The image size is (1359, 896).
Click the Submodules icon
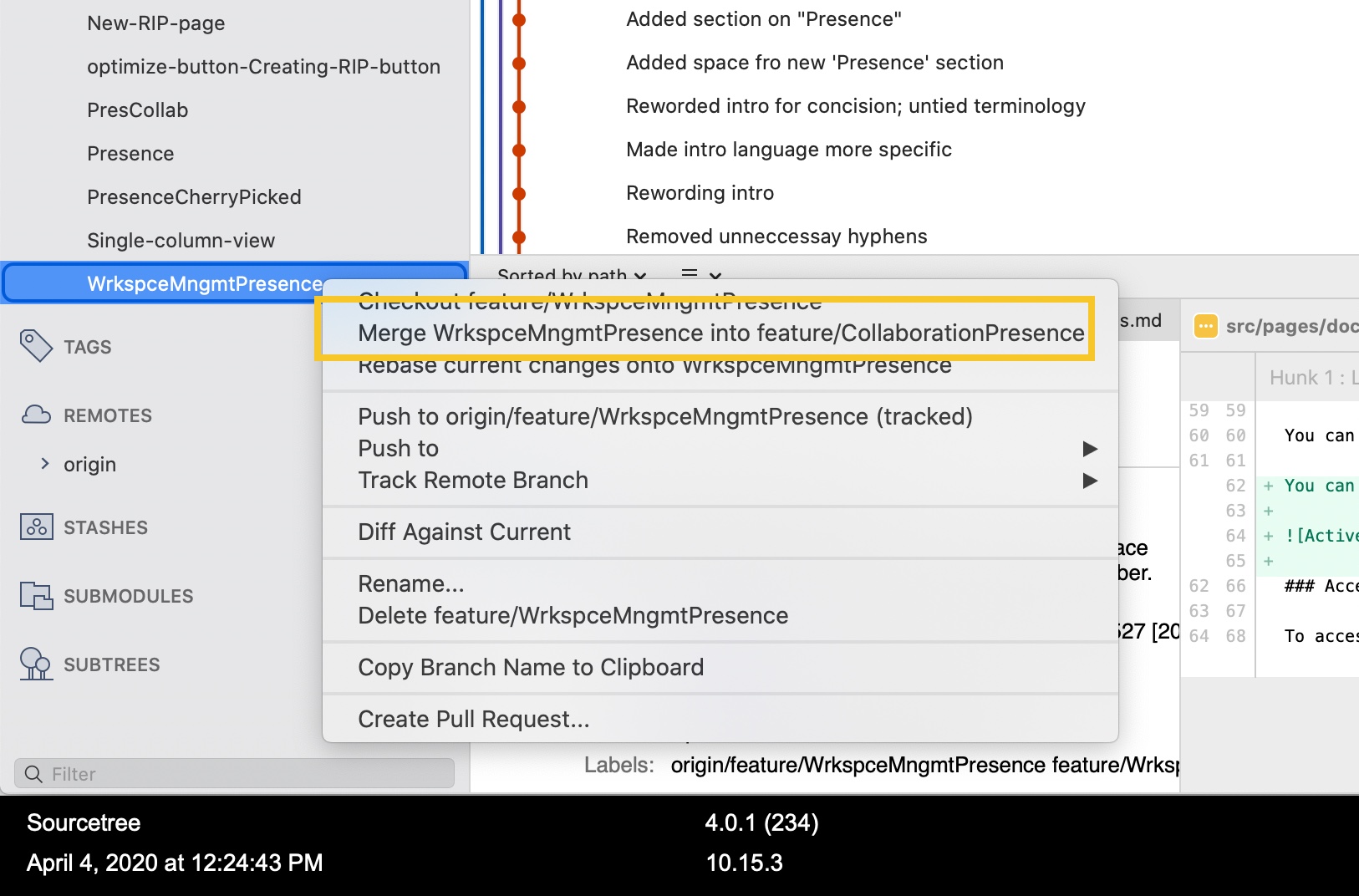(36, 595)
